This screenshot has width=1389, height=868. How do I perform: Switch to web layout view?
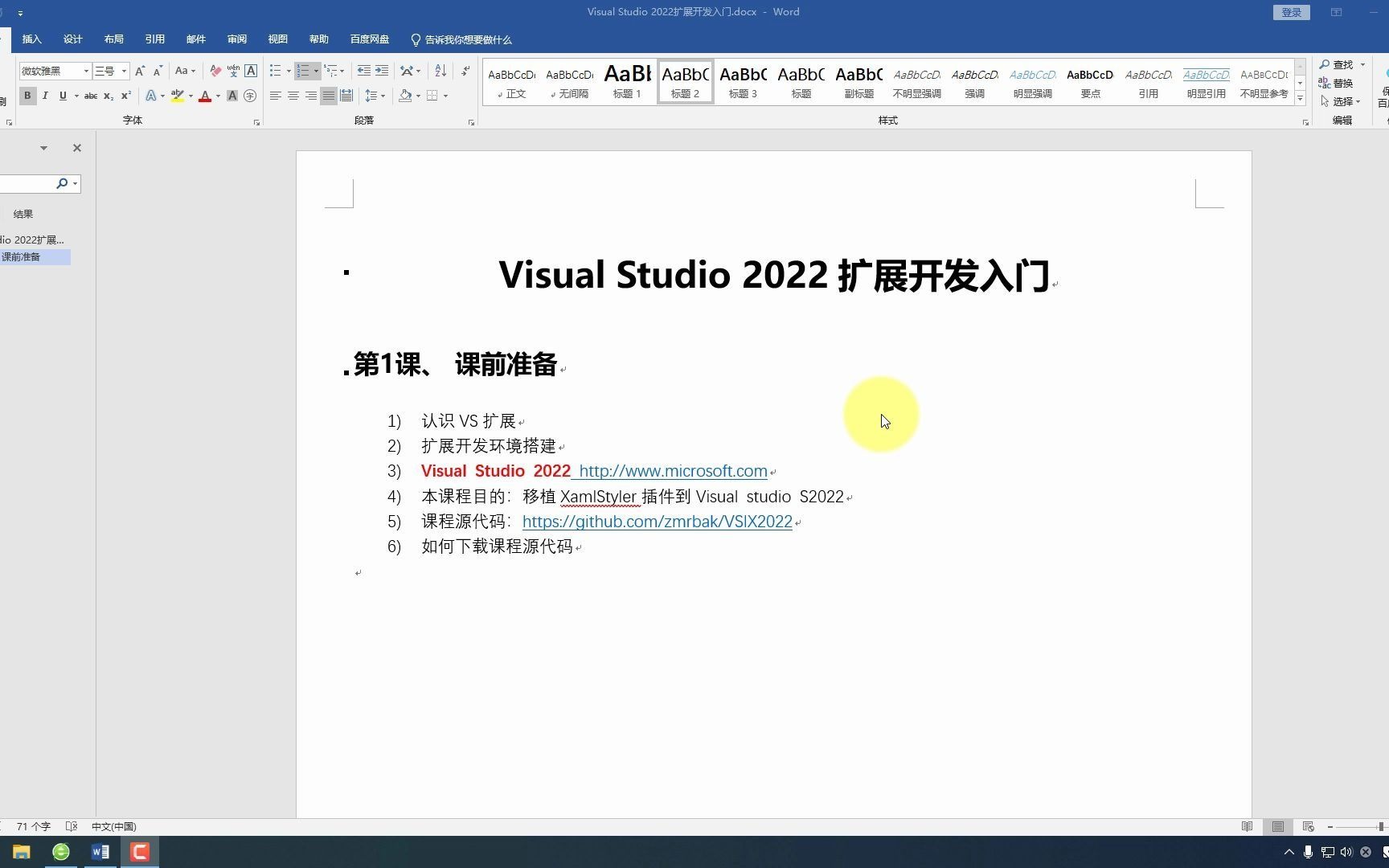1309,826
